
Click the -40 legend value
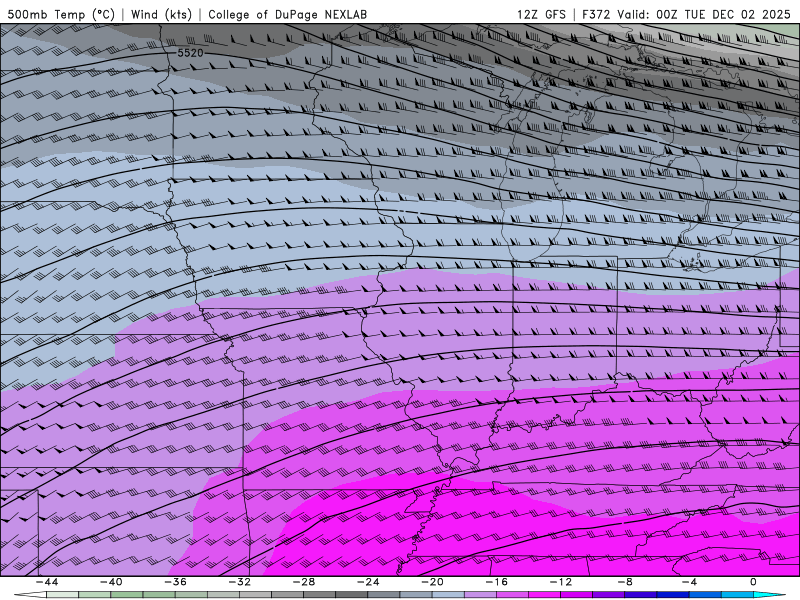[x=111, y=582]
